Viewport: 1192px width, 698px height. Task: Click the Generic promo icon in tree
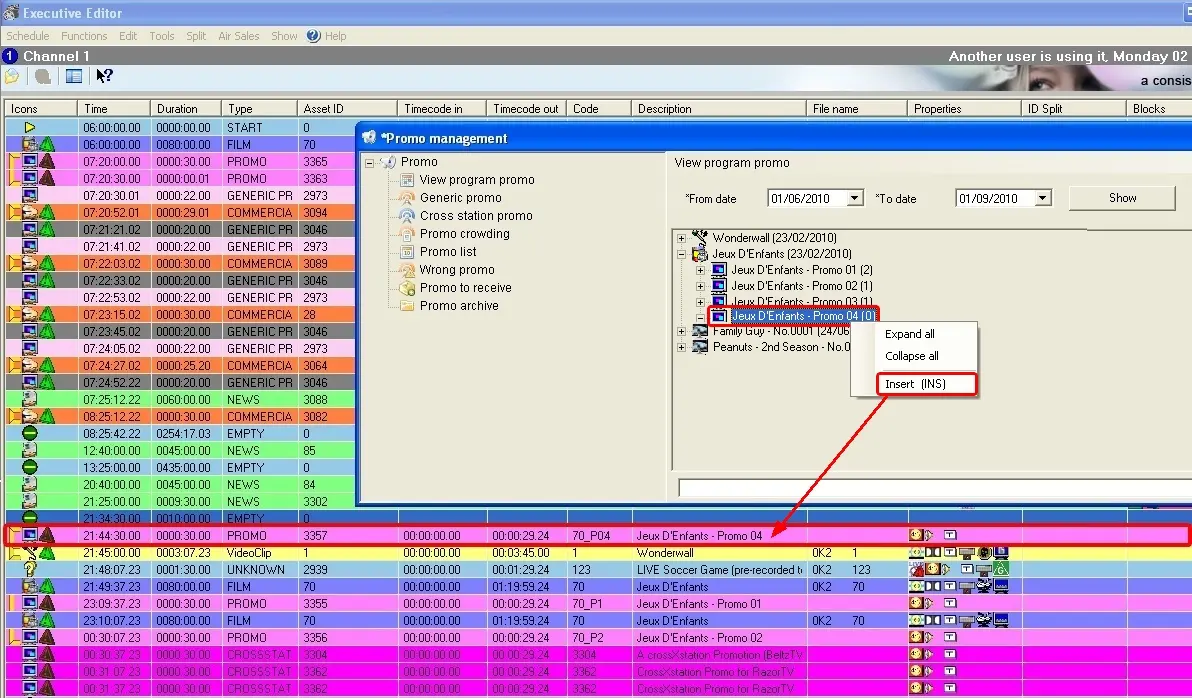pos(407,198)
